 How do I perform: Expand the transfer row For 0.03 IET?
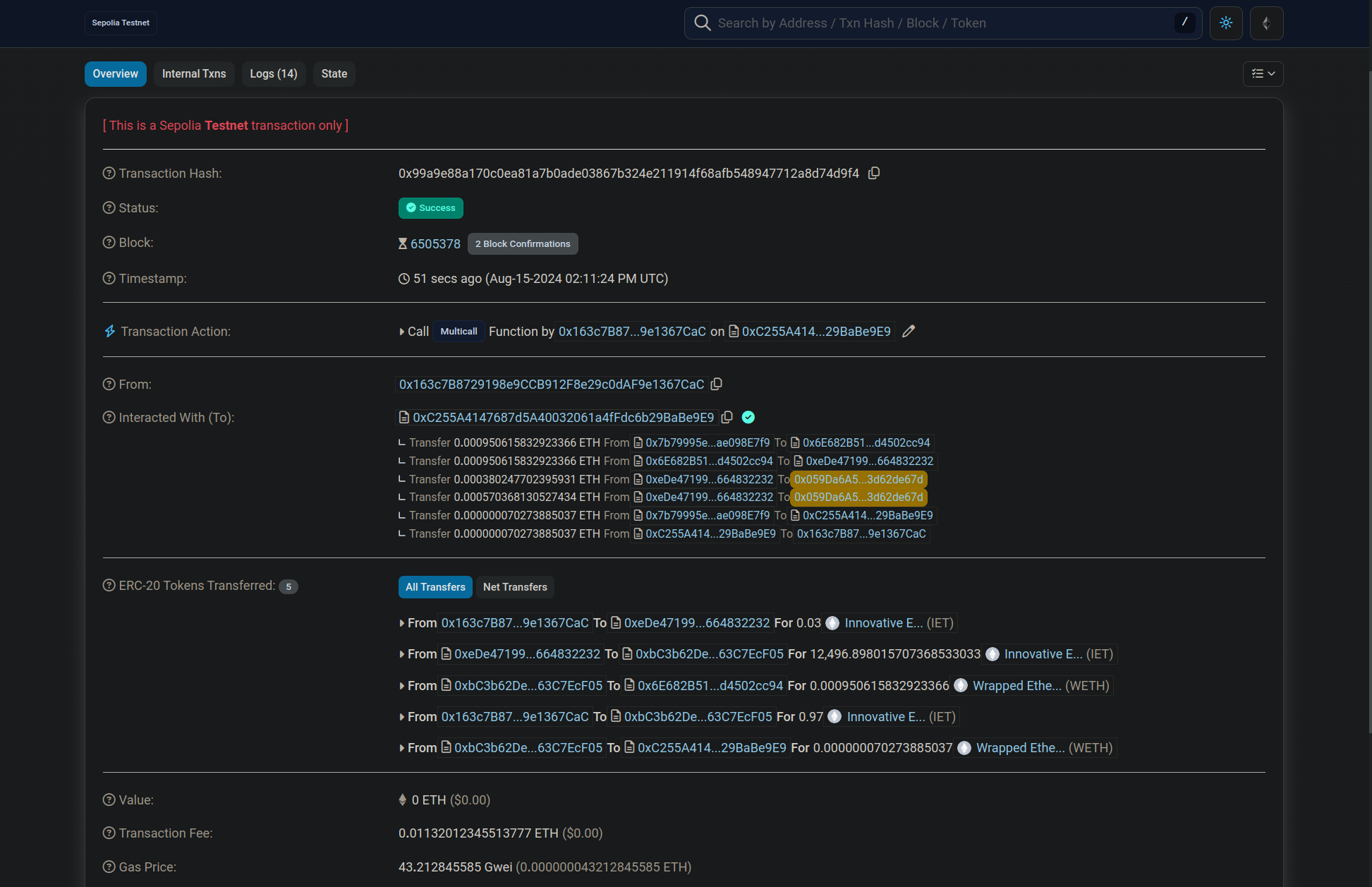coord(402,623)
